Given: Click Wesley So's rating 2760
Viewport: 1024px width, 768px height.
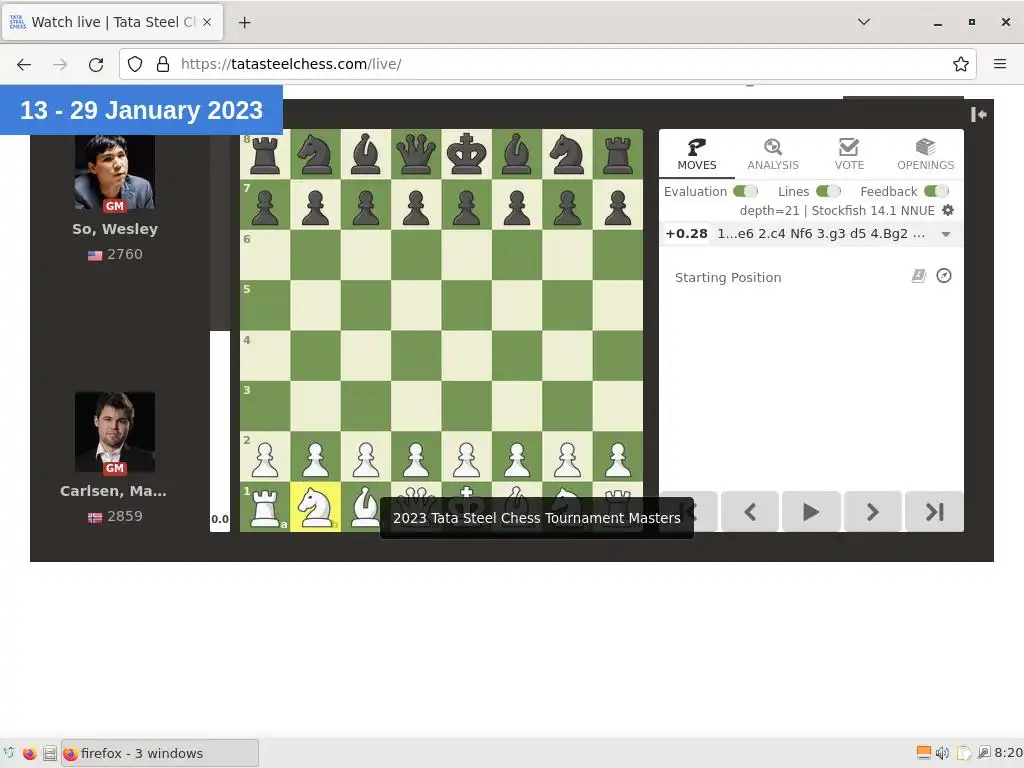Looking at the screenshot, I should click(124, 254).
